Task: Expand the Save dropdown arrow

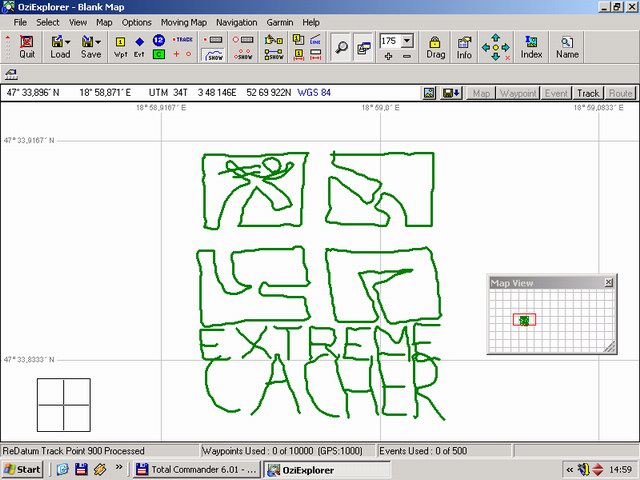Action: [98, 41]
